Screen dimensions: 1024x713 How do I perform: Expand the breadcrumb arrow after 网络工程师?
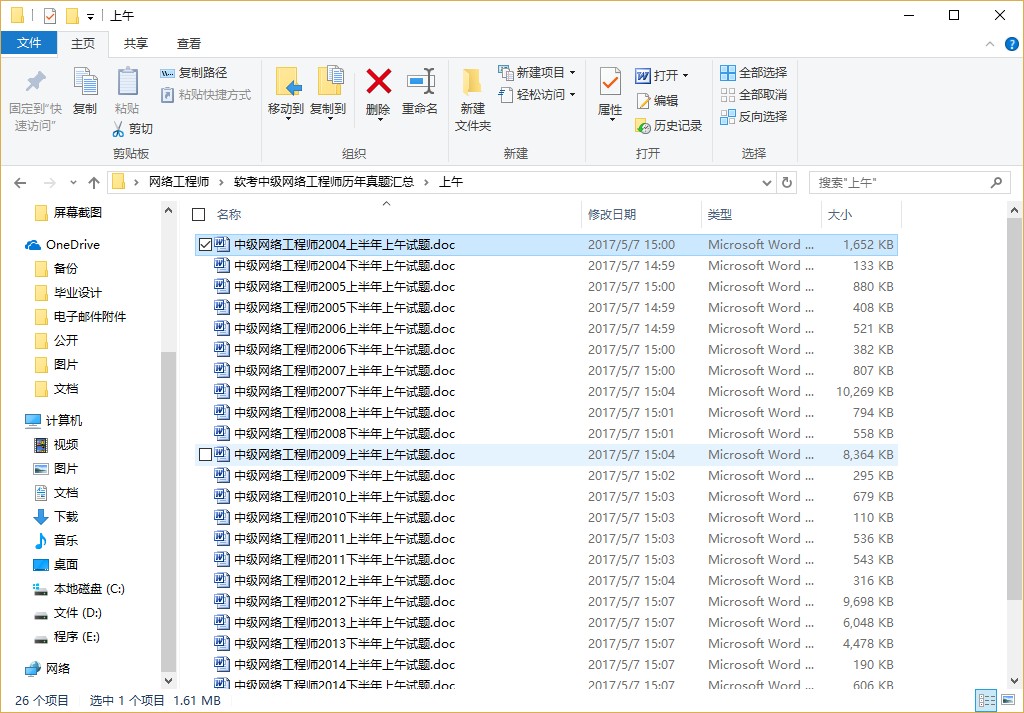coord(221,183)
